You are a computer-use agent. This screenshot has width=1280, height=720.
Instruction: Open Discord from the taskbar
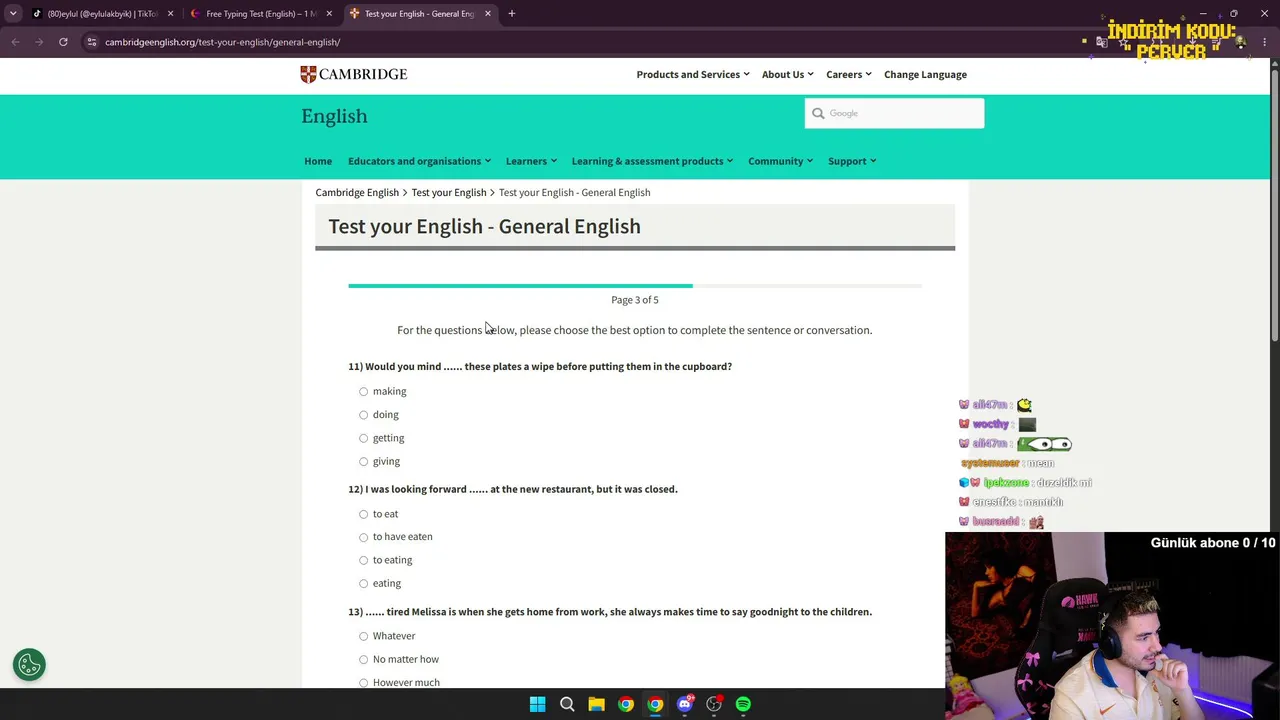[x=685, y=704]
